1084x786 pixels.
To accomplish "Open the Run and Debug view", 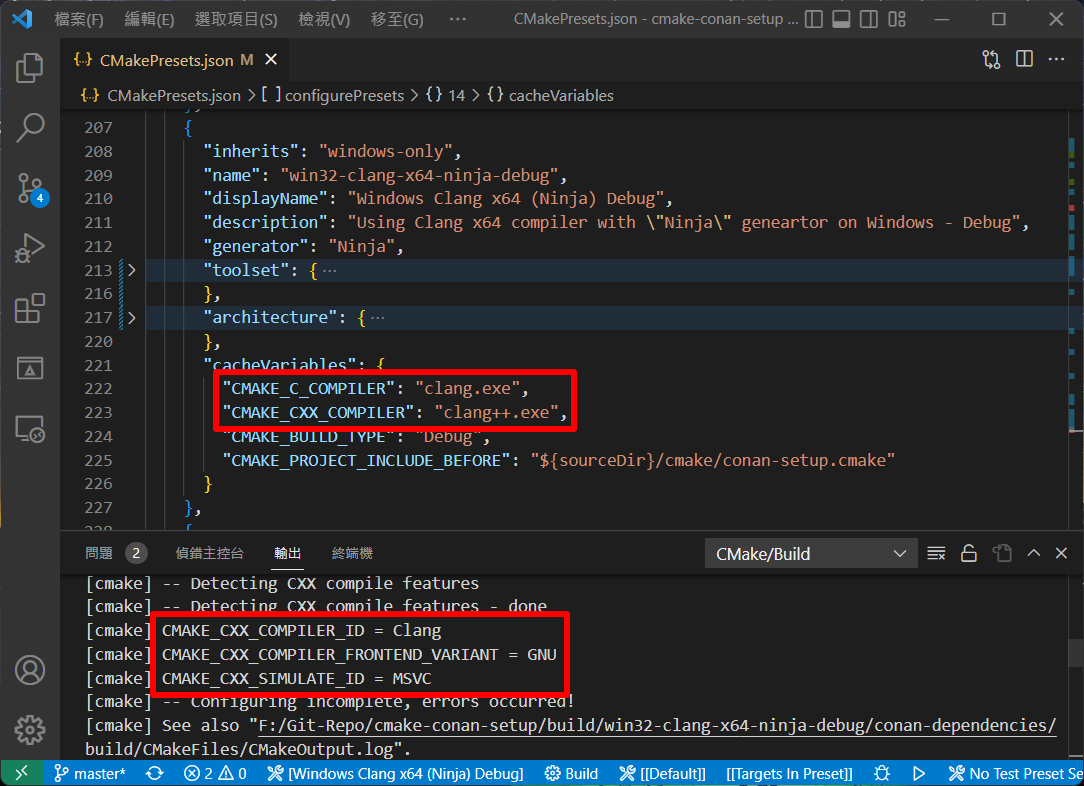I will (30, 247).
